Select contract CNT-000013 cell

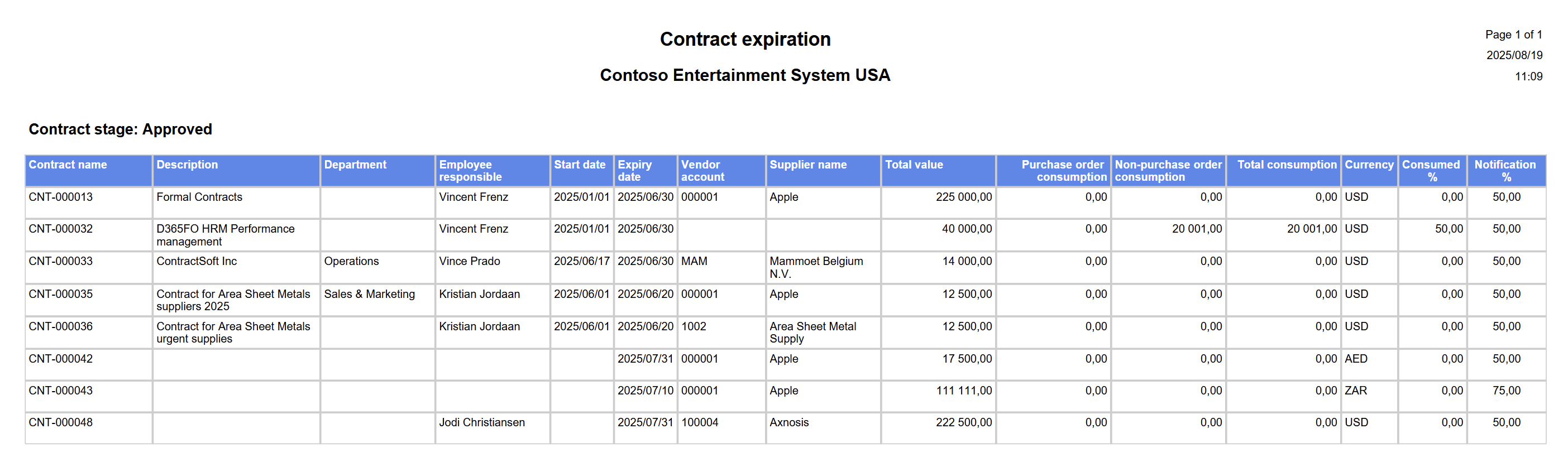[61, 197]
